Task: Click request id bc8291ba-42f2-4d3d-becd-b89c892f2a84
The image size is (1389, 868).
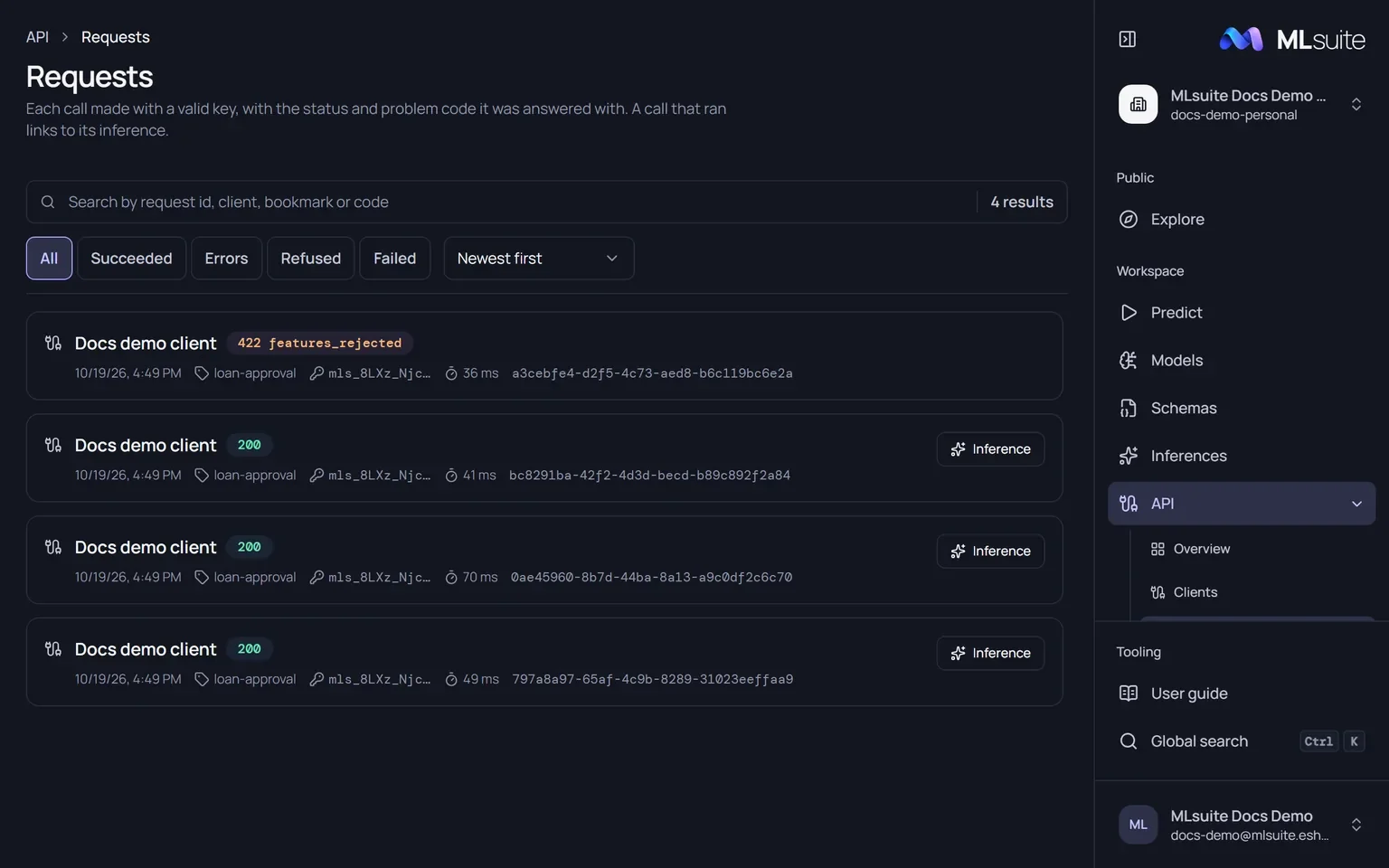Action: (649, 476)
